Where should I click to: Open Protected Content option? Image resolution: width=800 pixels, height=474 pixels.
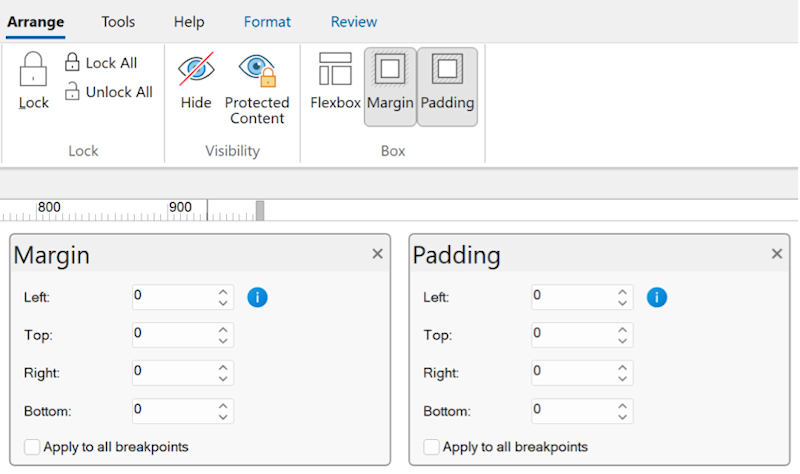click(x=257, y=71)
